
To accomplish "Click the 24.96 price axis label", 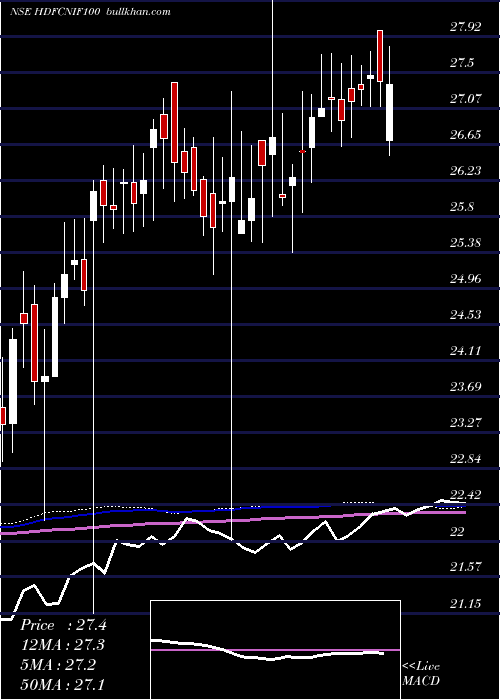I will 466,279.
